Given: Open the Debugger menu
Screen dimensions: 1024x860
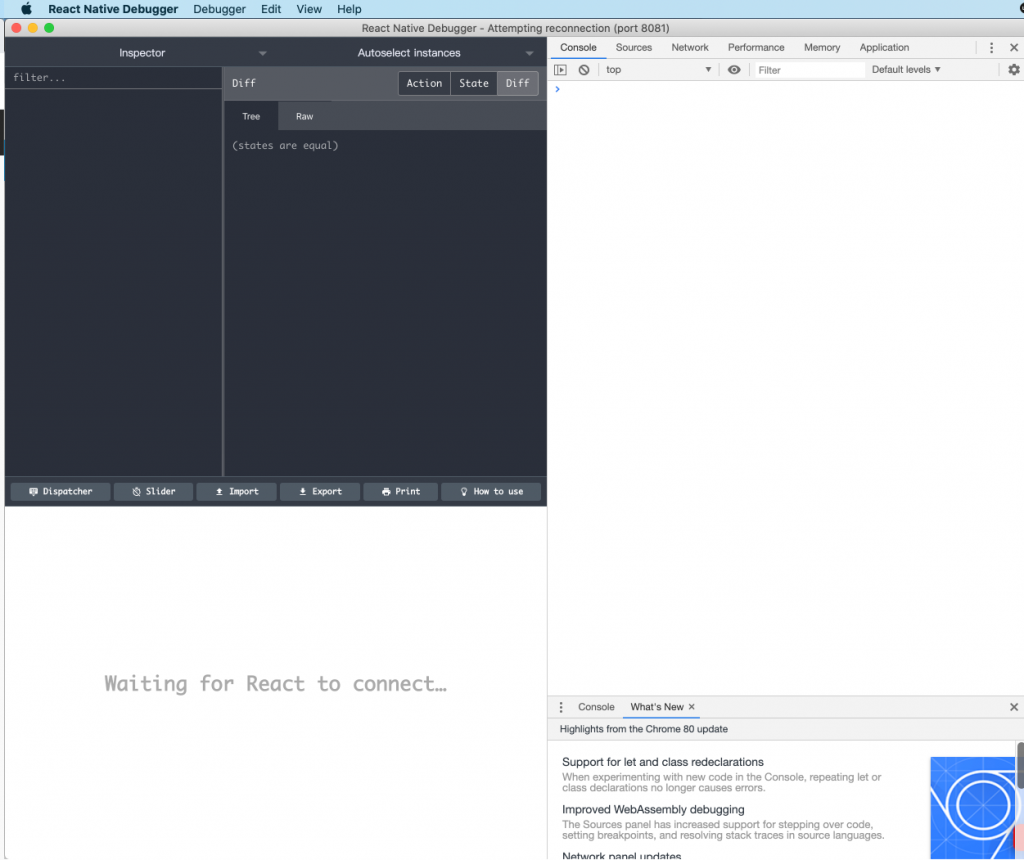Looking at the screenshot, I should pyautogui.click(x=219, y=9).
